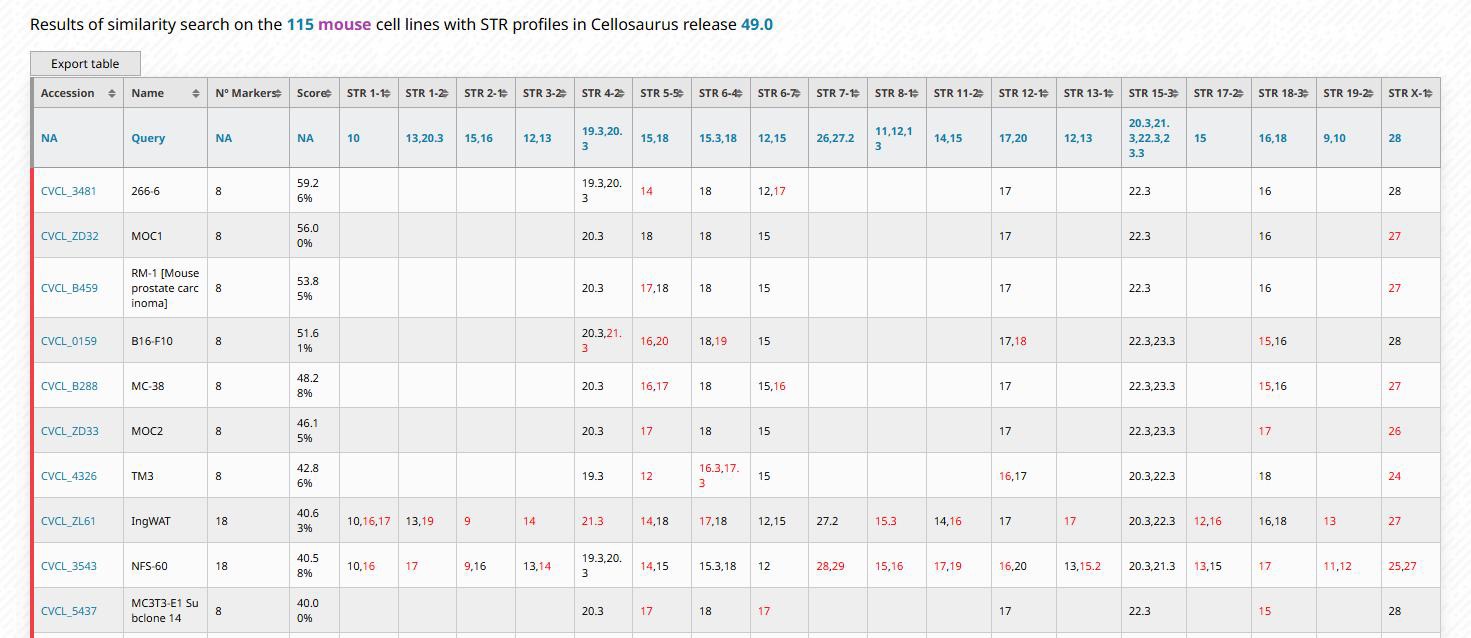
Task: Sort table by Score column icon
Action: pyautogui.click(x=328, y=93)
